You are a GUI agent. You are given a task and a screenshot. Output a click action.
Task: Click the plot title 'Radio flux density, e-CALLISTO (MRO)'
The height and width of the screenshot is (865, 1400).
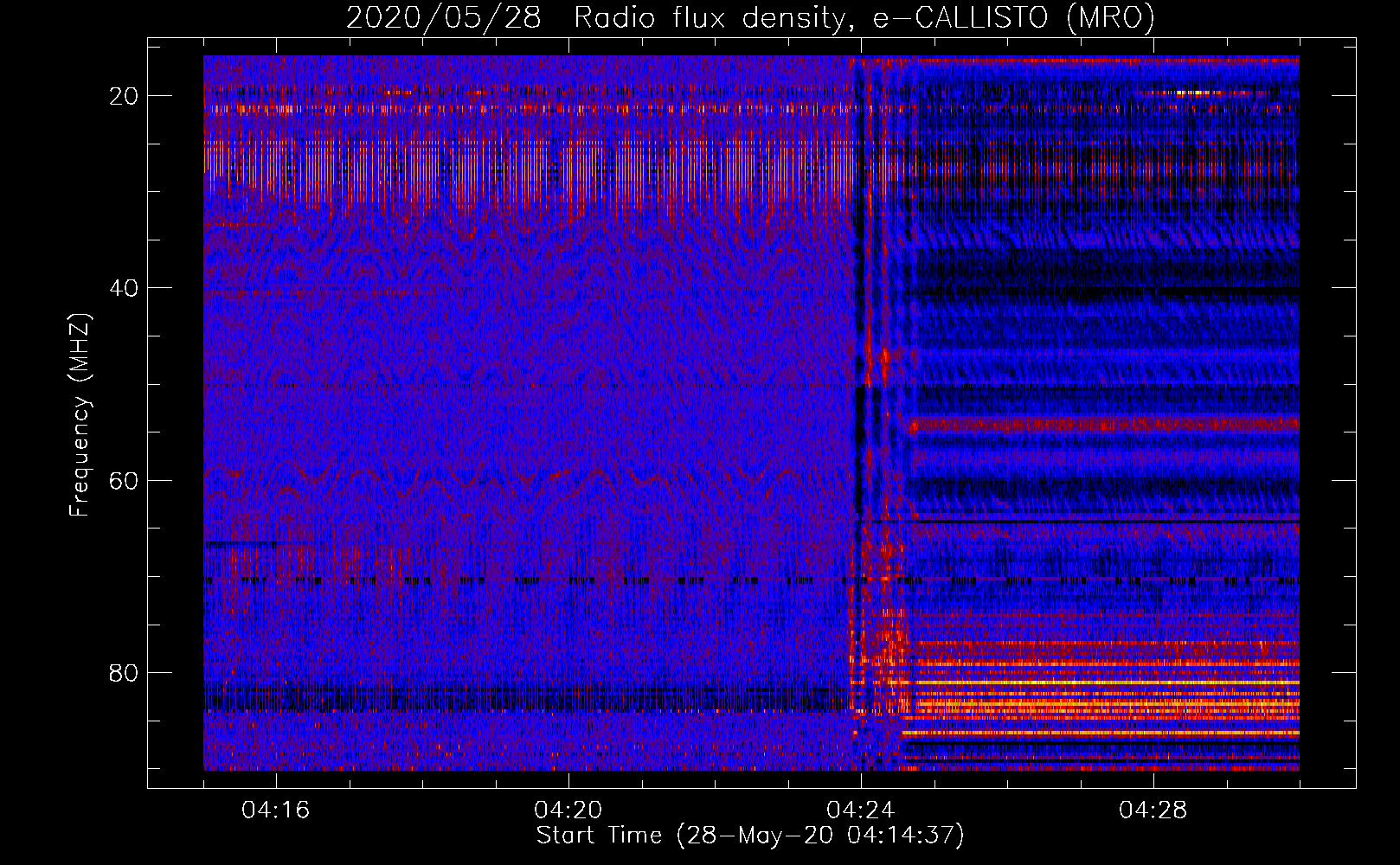864,17
